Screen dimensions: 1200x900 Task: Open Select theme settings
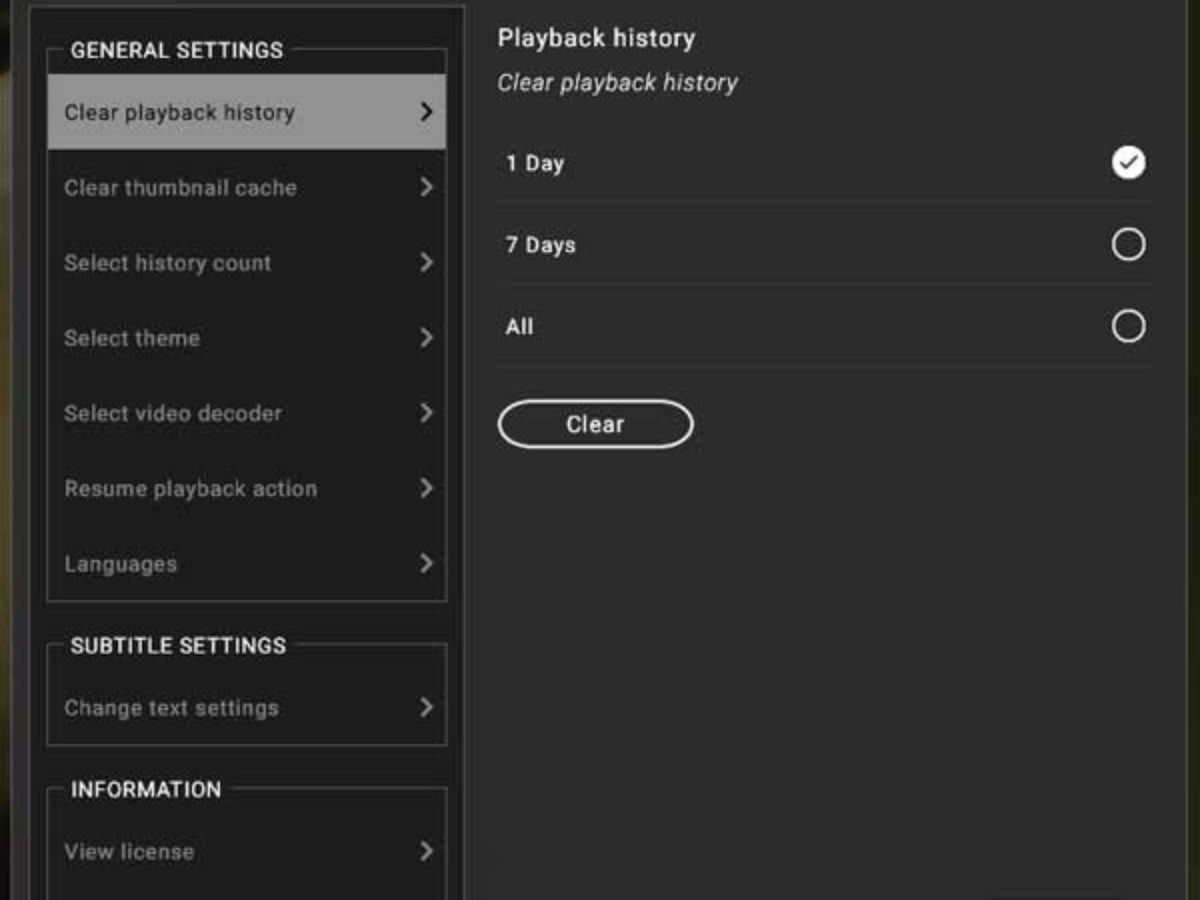coord(132,338)
